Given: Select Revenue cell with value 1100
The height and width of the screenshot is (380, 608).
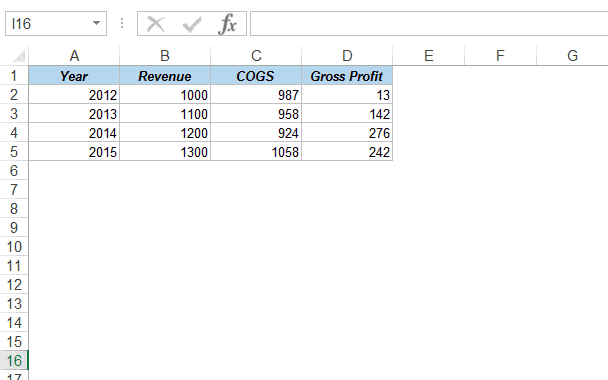Looking at the screenshot, I should [165, 114].
